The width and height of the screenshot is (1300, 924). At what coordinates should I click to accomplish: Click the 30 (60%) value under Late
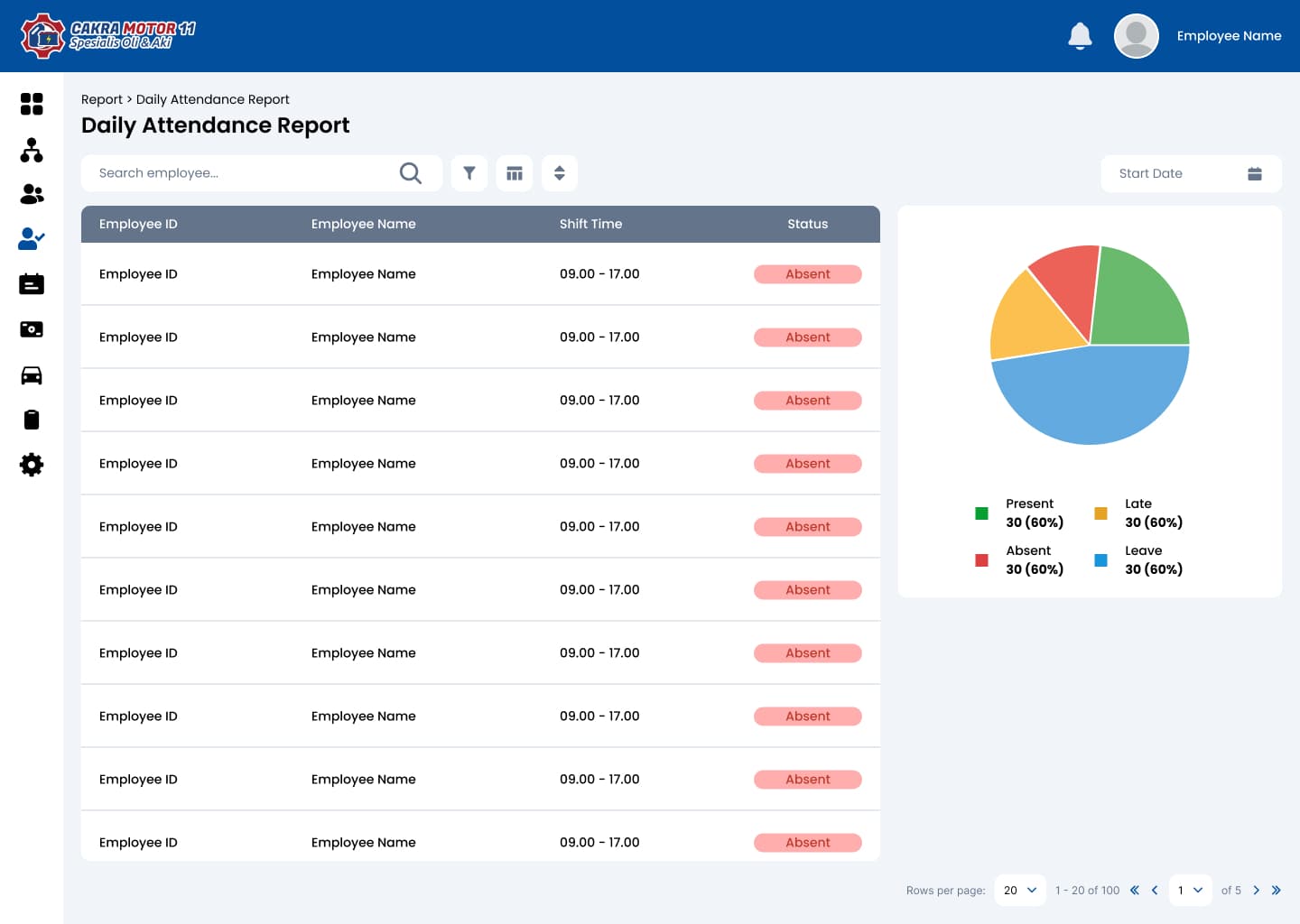click(1154, 522)
